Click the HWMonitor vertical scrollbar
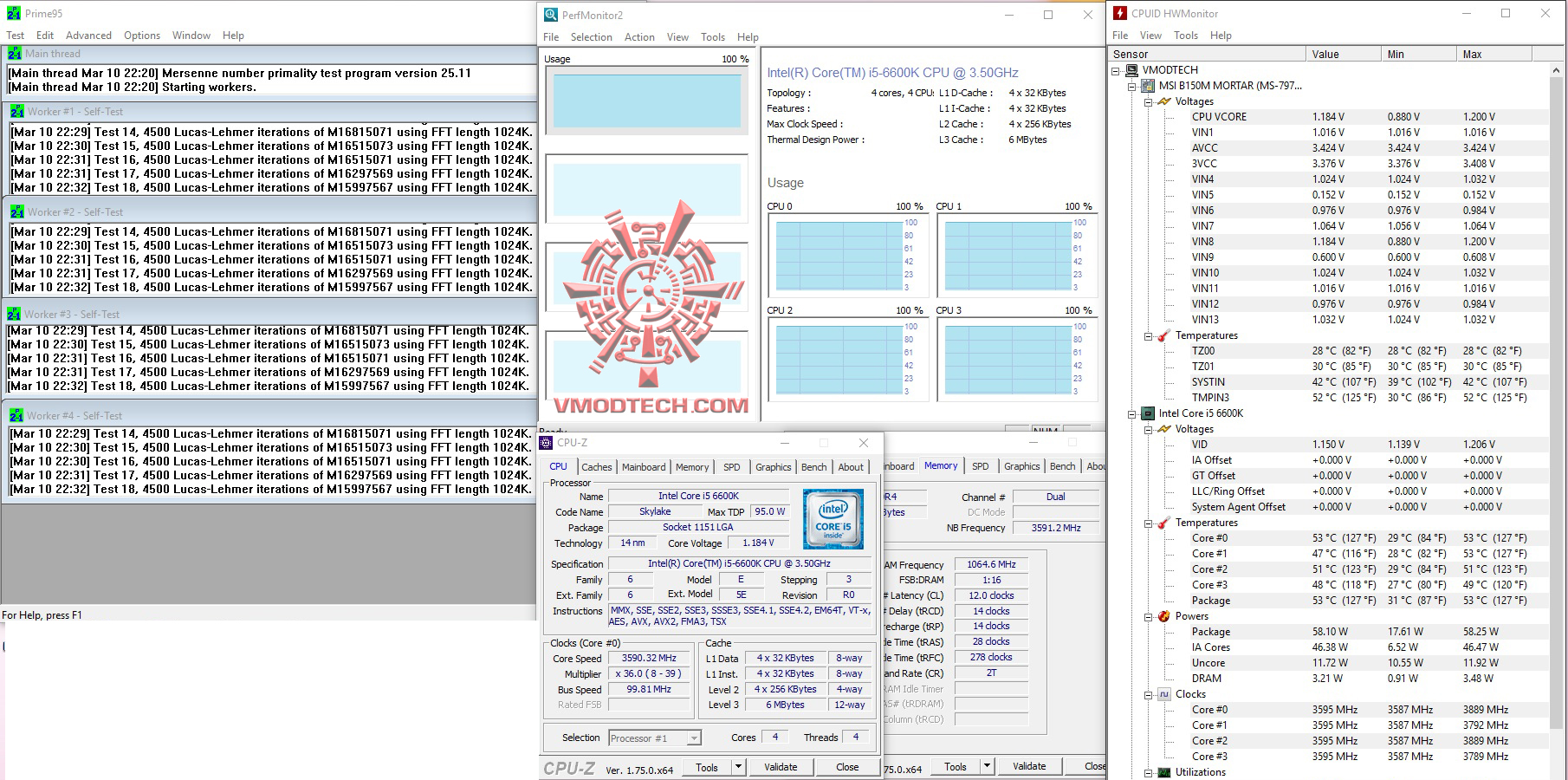This screenshot has height=780, width=1568. point(1558,420)
